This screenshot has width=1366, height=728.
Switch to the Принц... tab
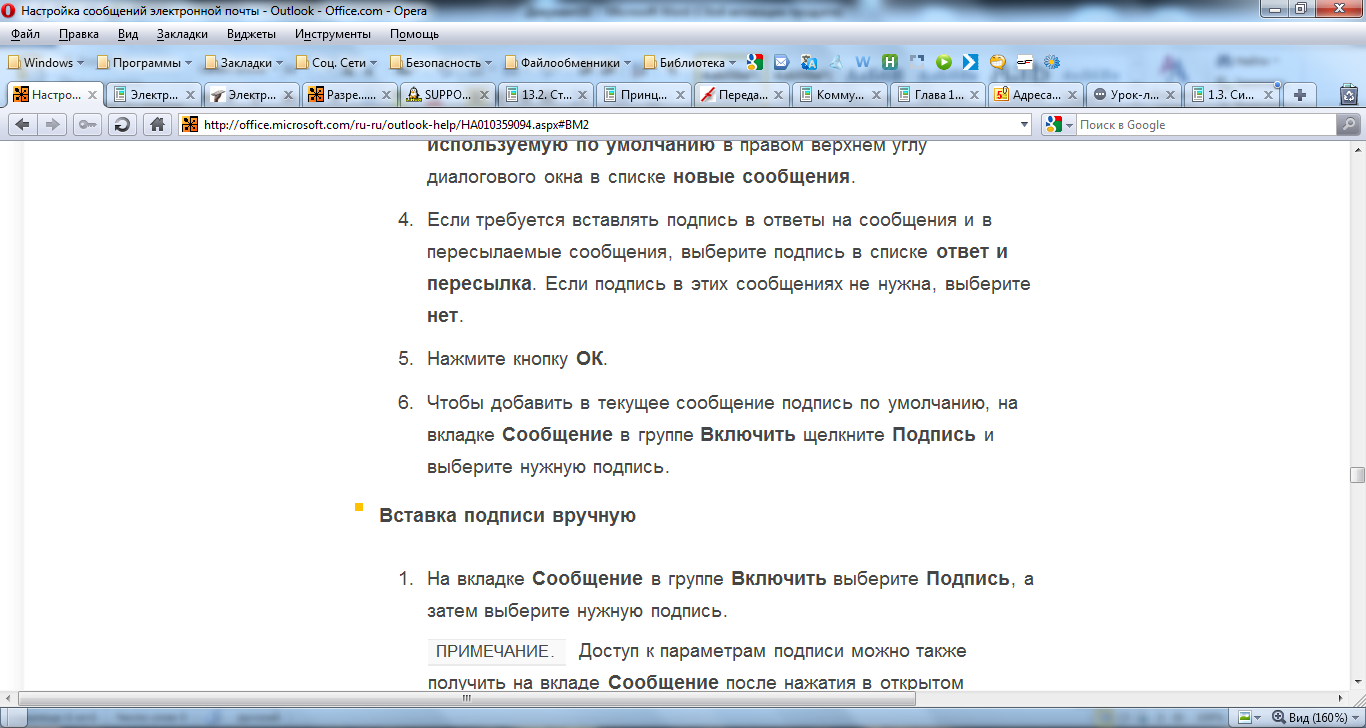tap(643, 95)
